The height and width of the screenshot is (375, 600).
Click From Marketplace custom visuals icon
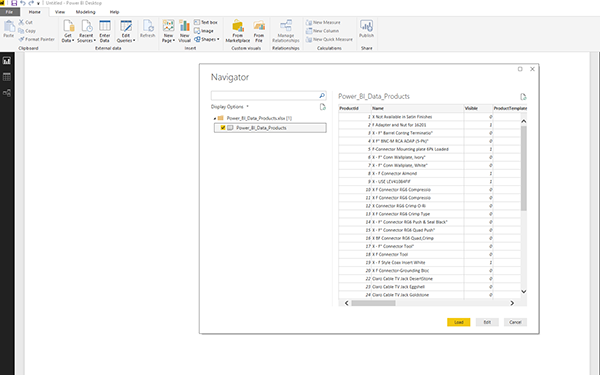[x=238, y=31]
